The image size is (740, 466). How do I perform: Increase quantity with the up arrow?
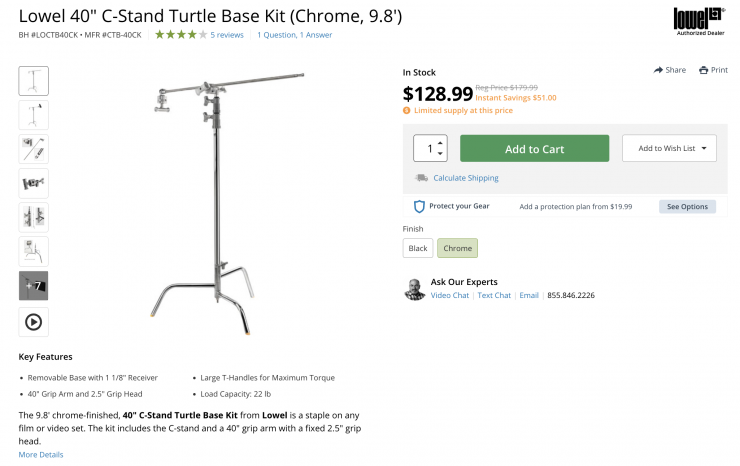(440, 143)
